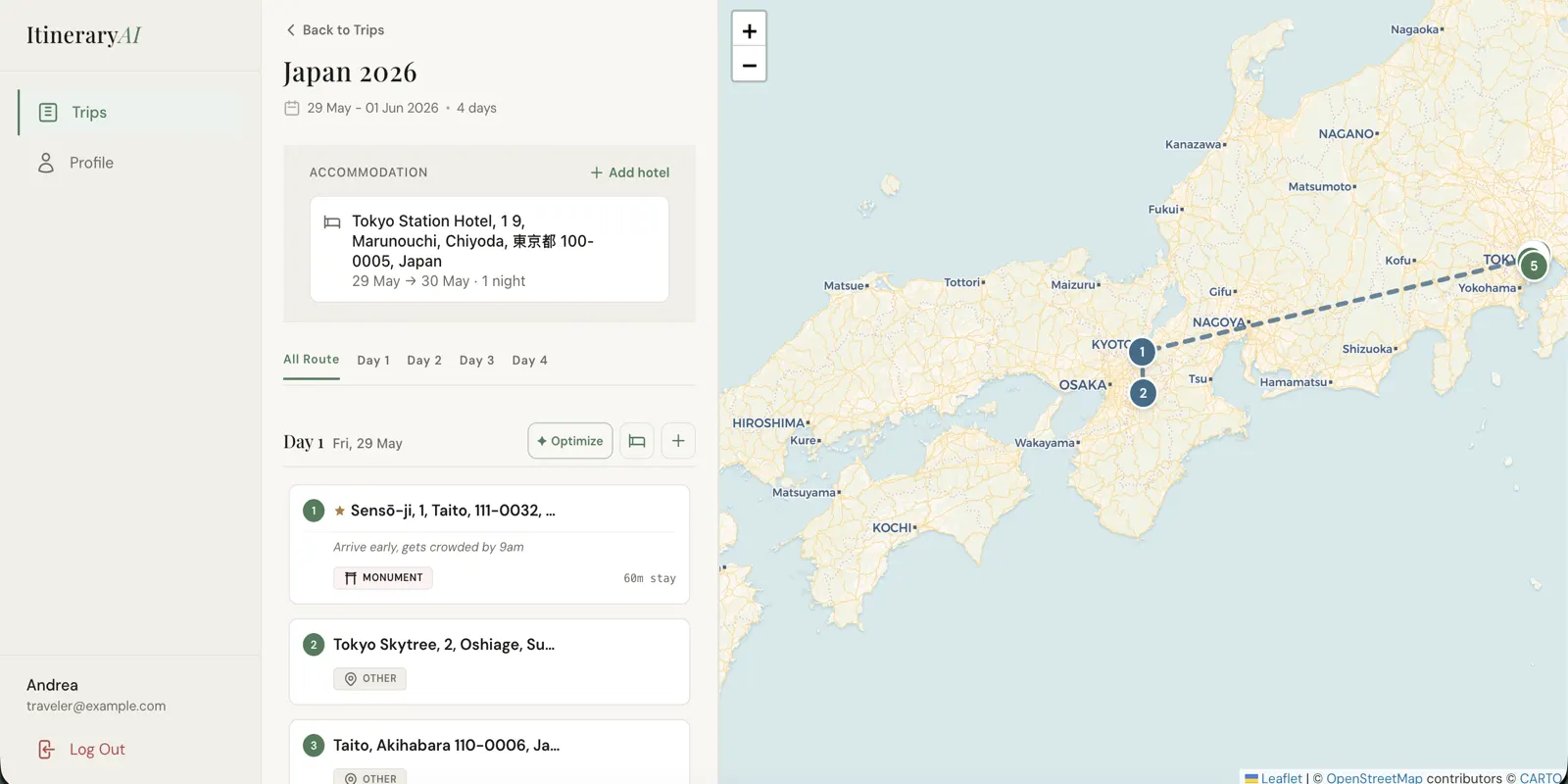
Task: Select map marker 1 near Kyoto
Action: 1142,352
